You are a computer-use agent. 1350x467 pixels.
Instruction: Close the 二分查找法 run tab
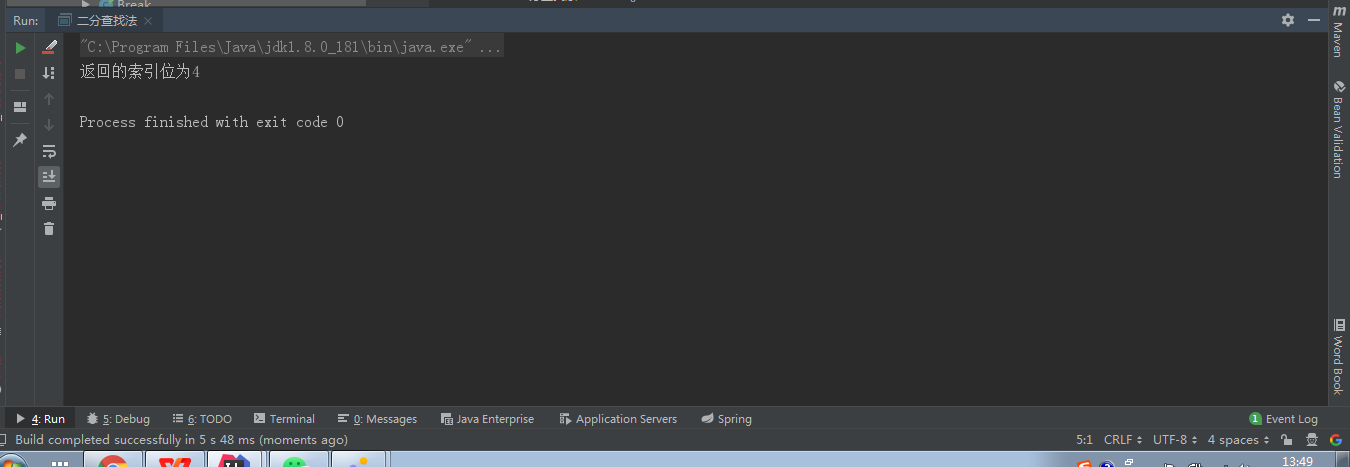tap(148, 21)
